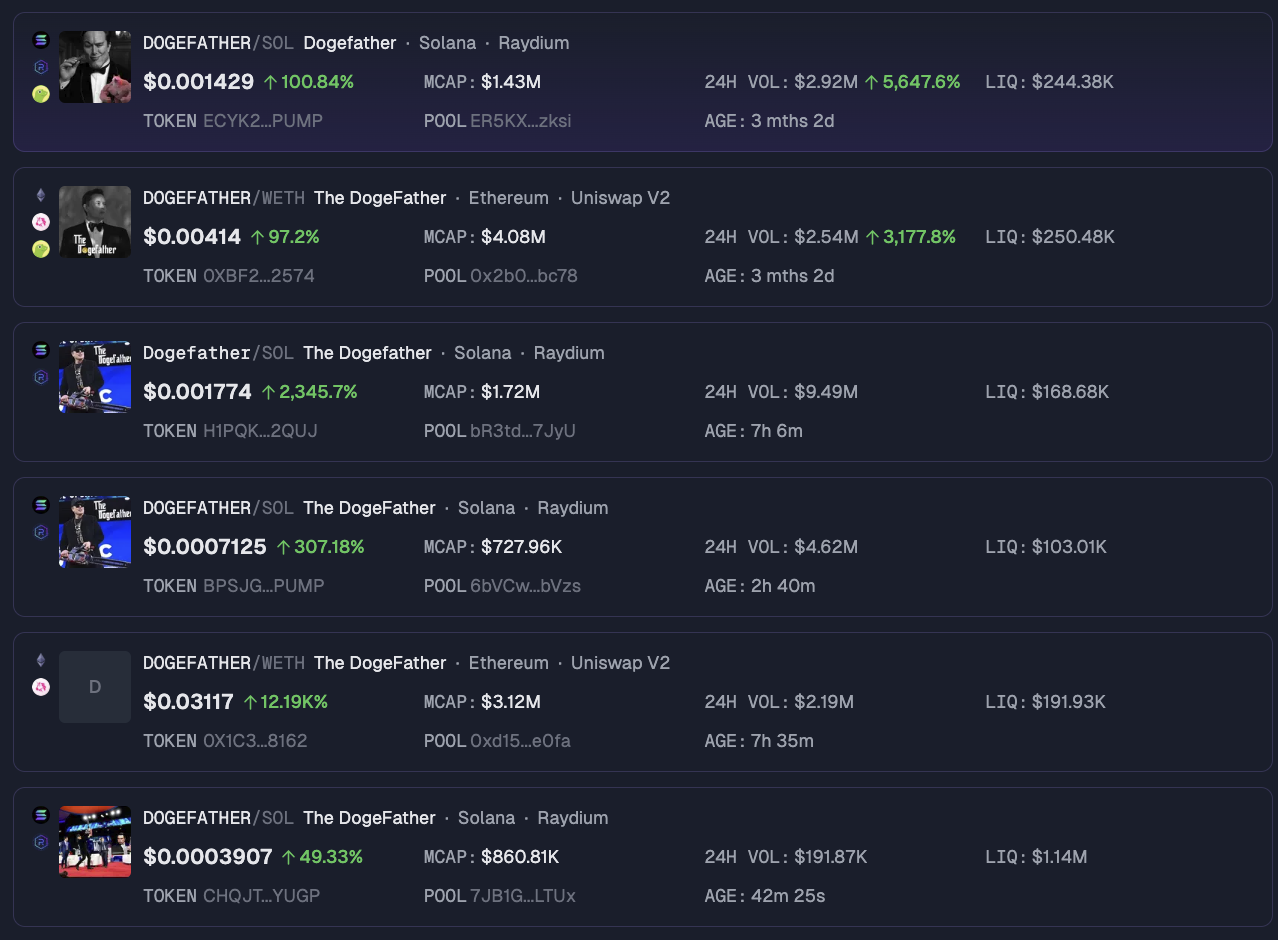
Task: Open the token thumbnail on the $0.001774 card
Action: point(95,377)
